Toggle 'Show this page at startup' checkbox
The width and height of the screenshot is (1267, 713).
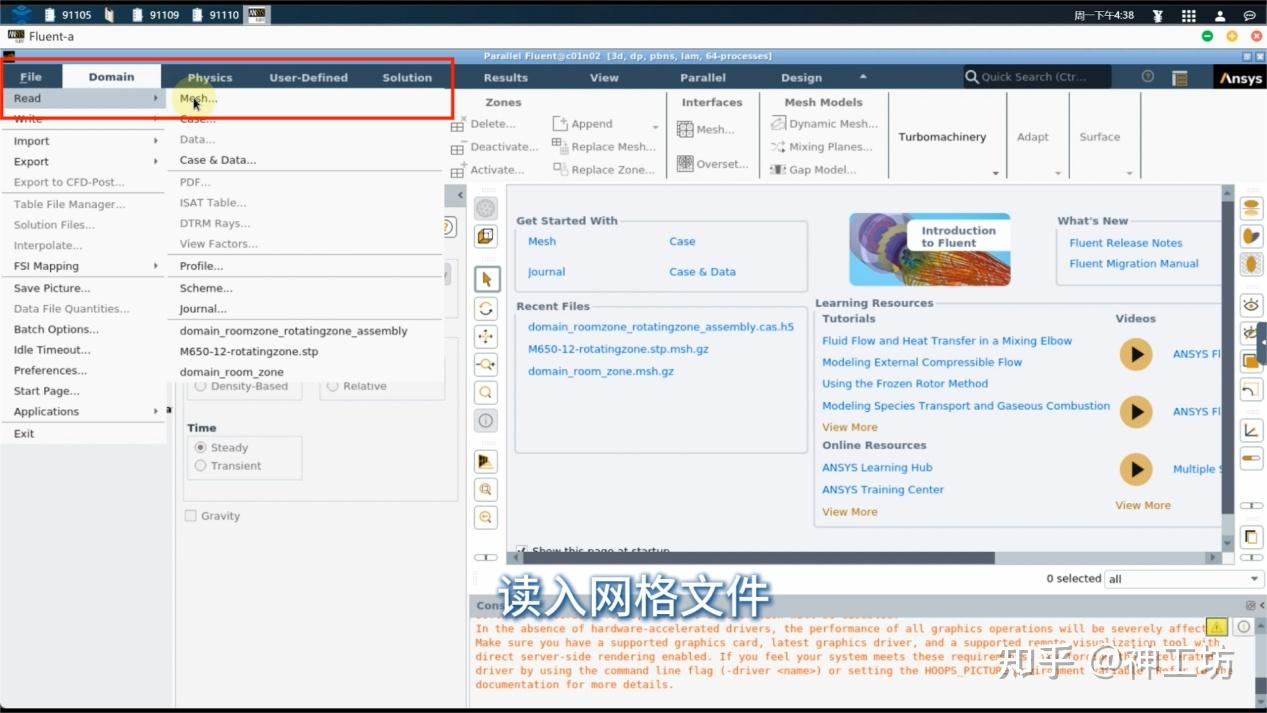pos(521,551)
